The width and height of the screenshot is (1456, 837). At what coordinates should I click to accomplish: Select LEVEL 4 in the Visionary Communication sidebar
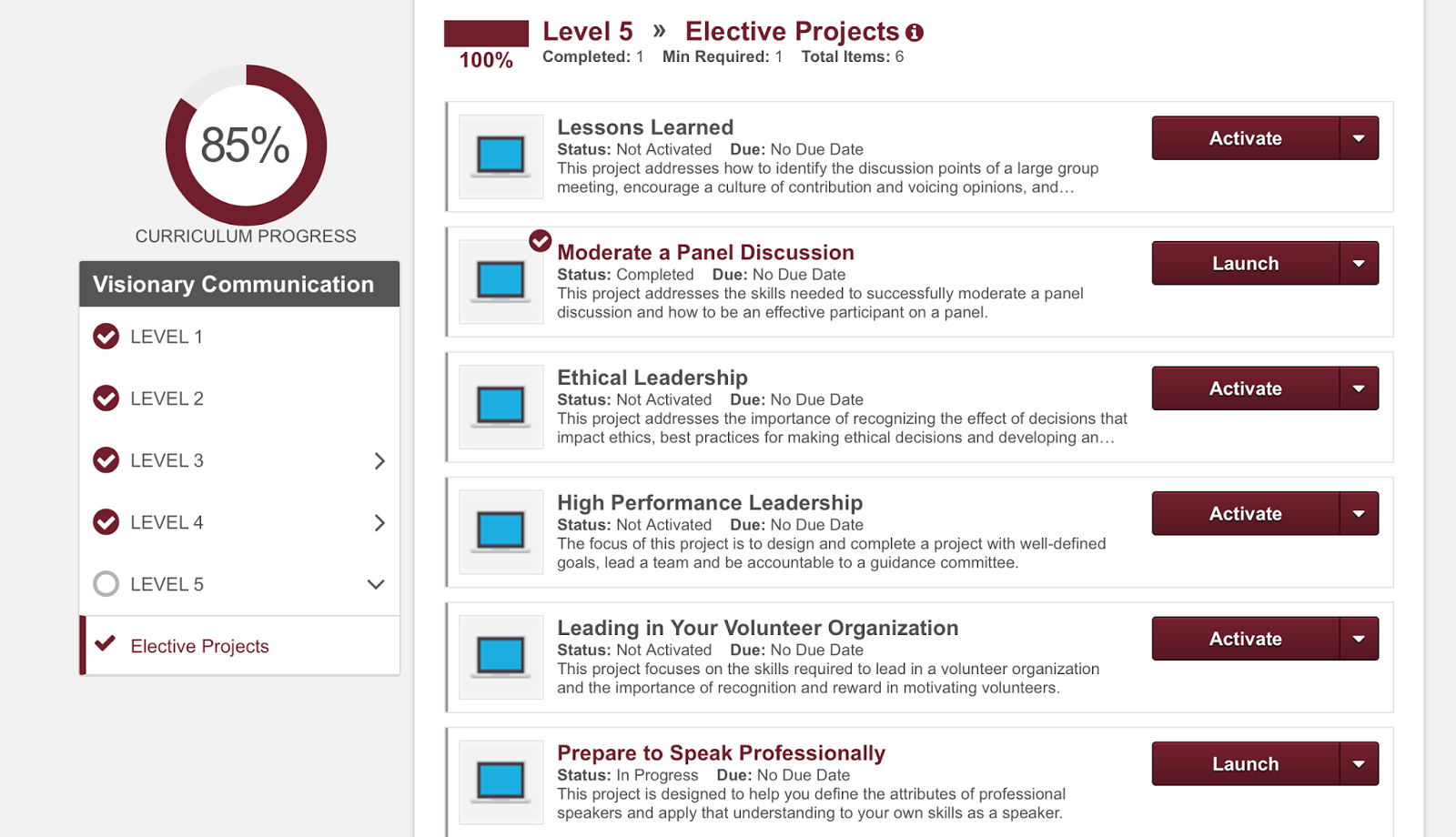(167, 522)
